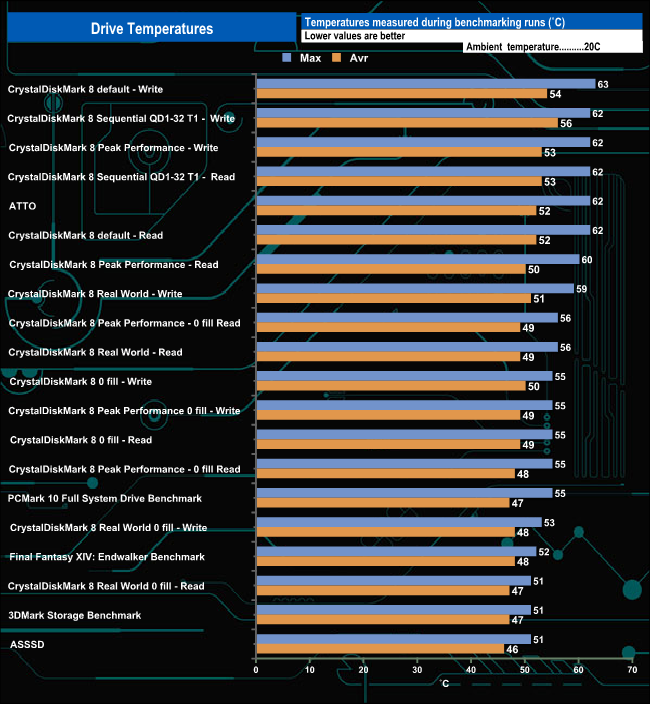This screenshot has height=704, width=650.
Task: Click the Max bar valued 63
Action: coord(426,84)
